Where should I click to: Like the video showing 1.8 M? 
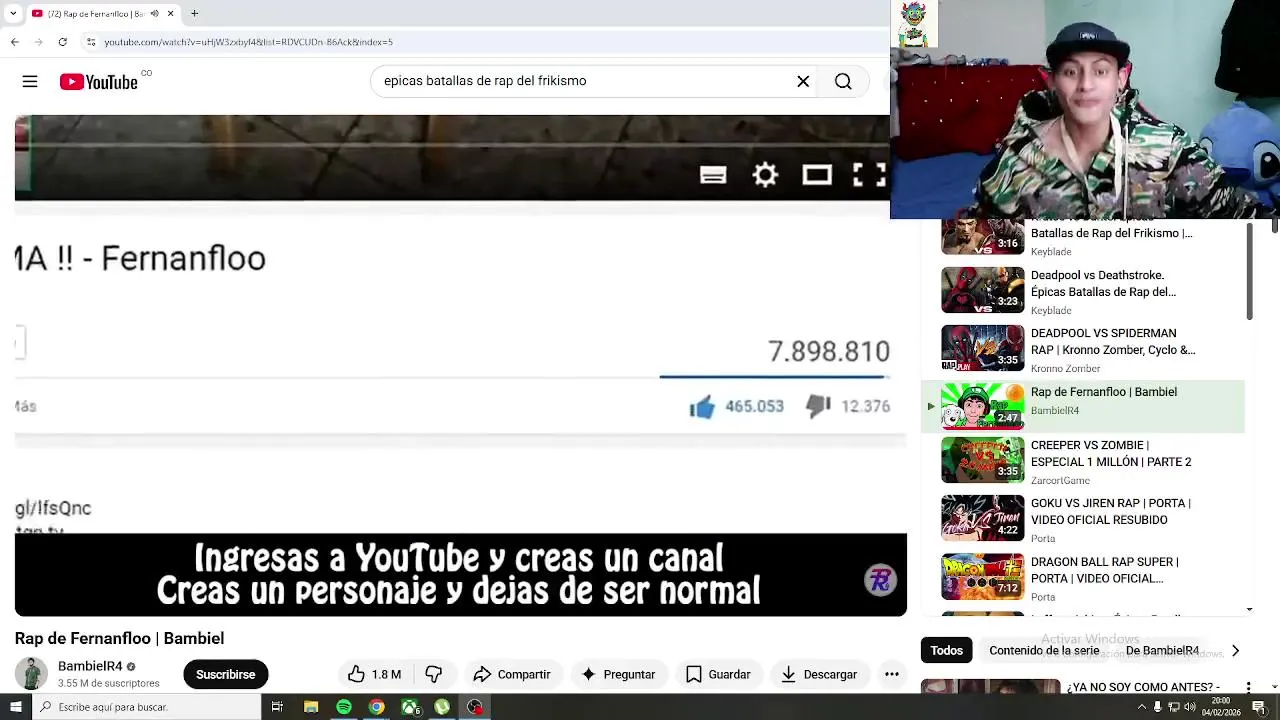point(374,674)
